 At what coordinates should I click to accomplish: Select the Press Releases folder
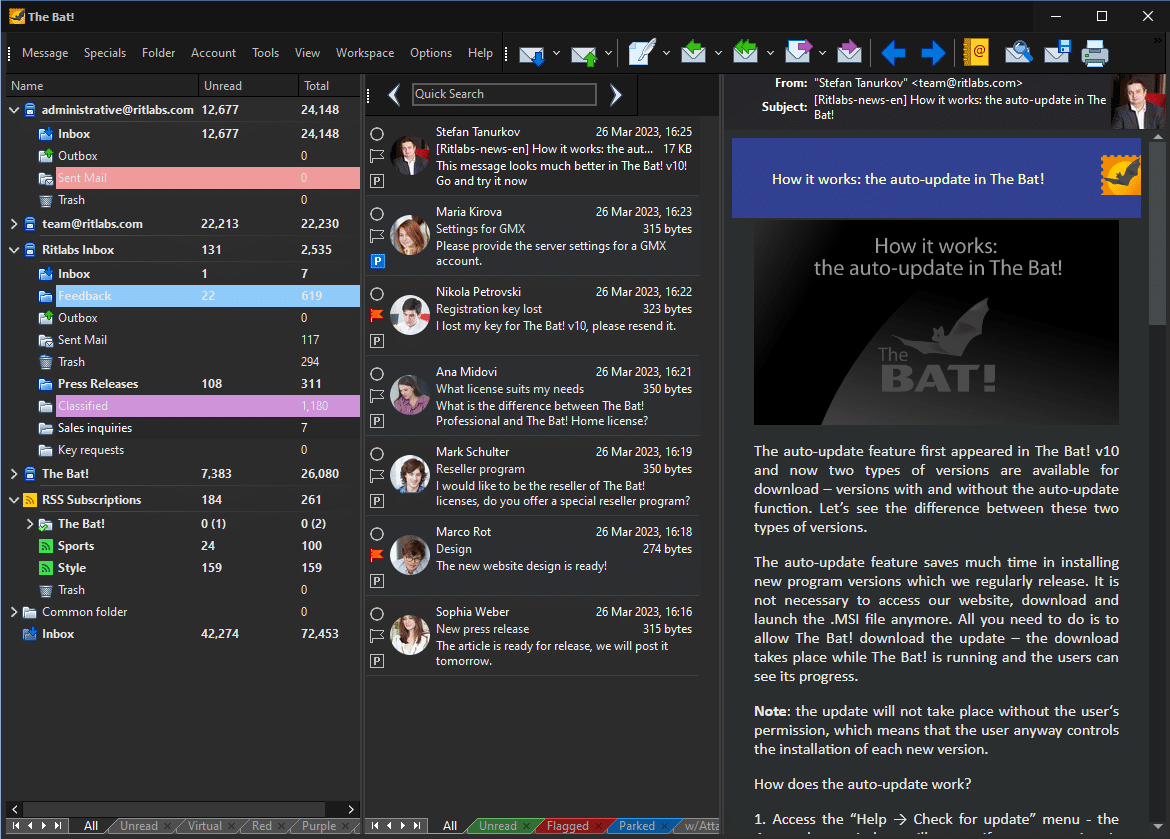click(99, 383)
